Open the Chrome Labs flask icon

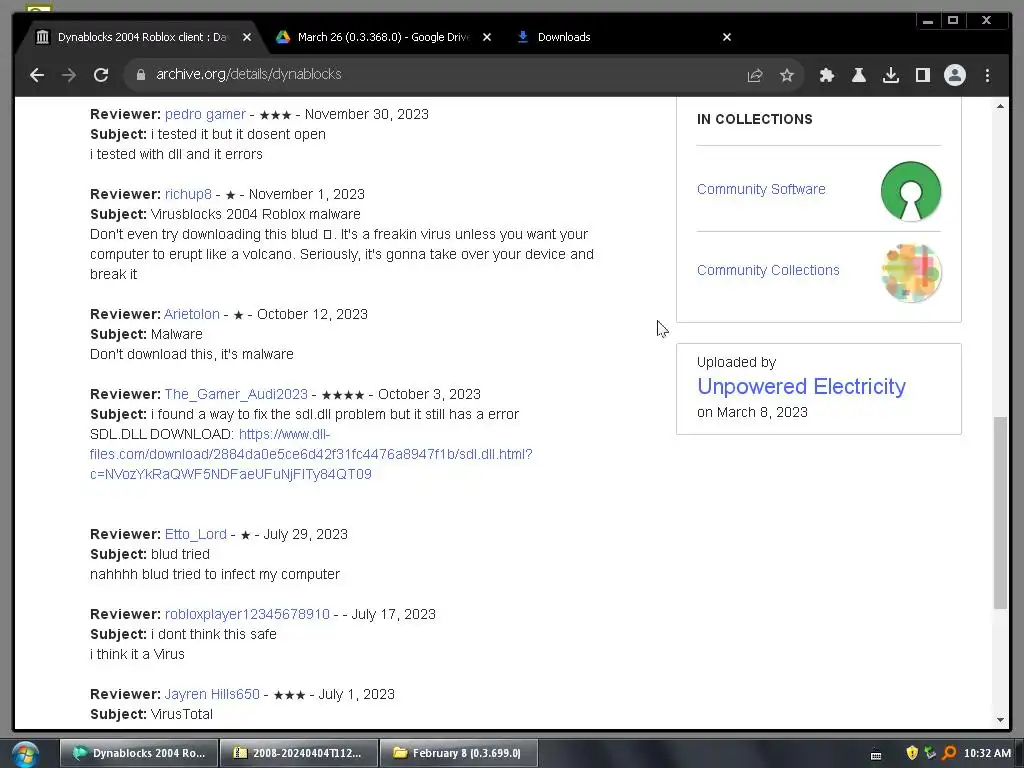coord(859,75)
